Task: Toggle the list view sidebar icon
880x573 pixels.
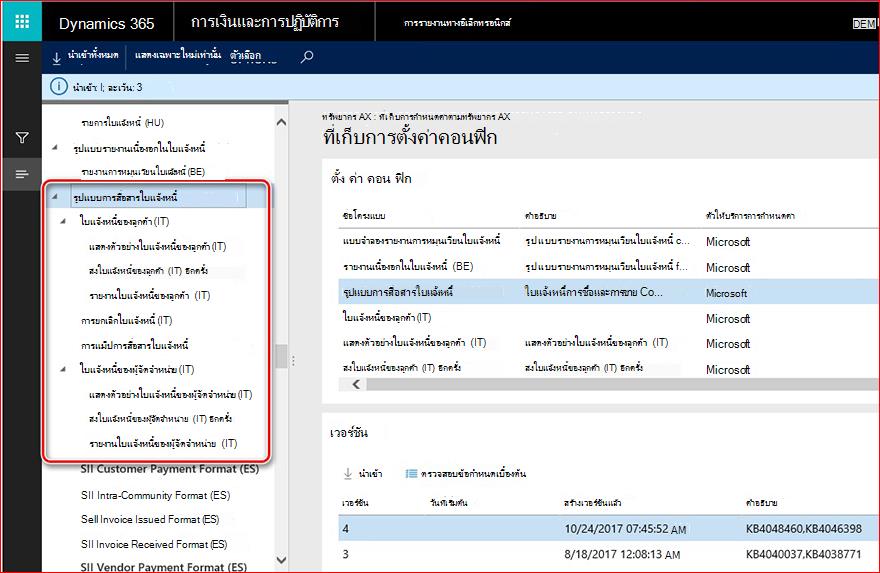Action: coord(22,175)
